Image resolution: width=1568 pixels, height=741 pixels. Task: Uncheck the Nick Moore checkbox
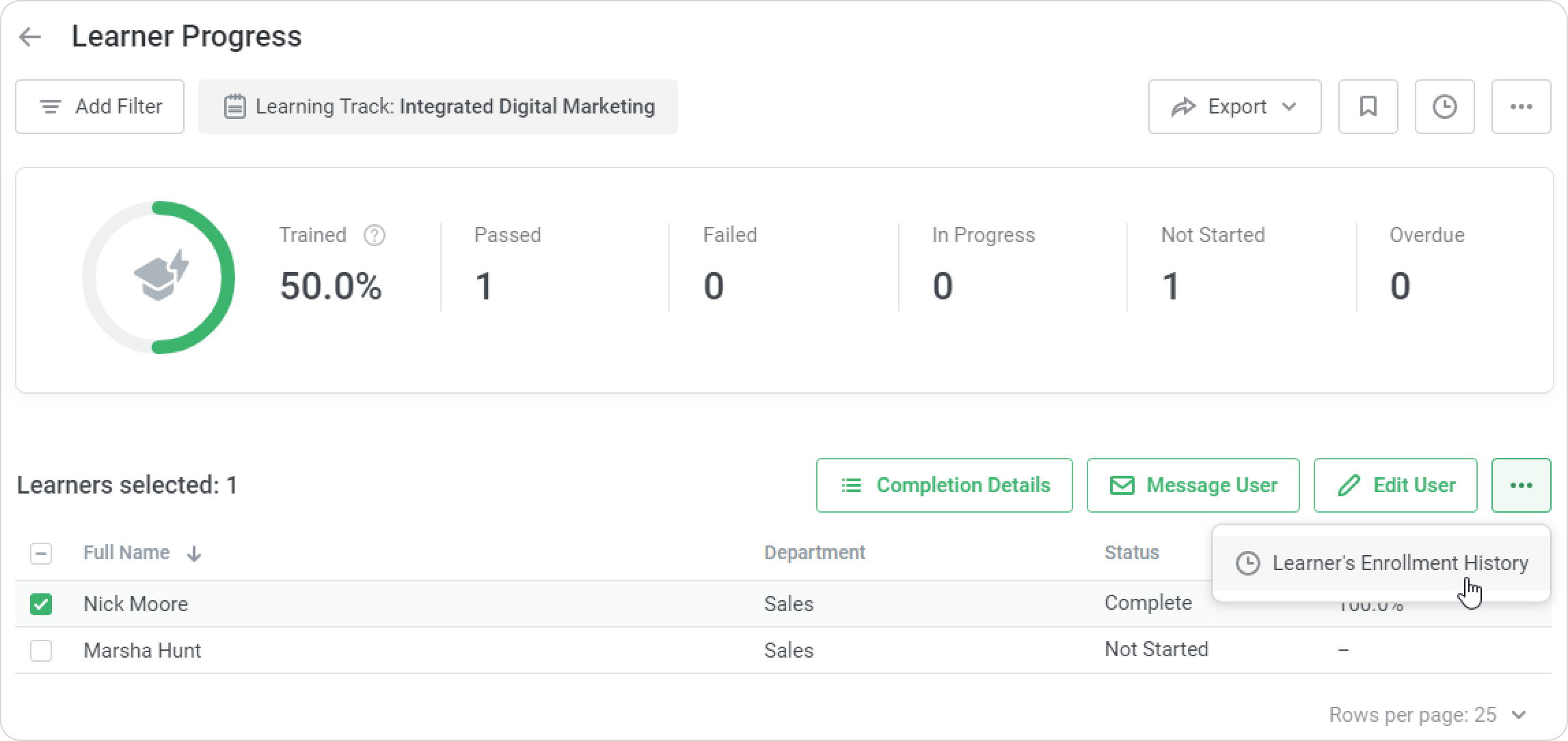pos(41,604)
